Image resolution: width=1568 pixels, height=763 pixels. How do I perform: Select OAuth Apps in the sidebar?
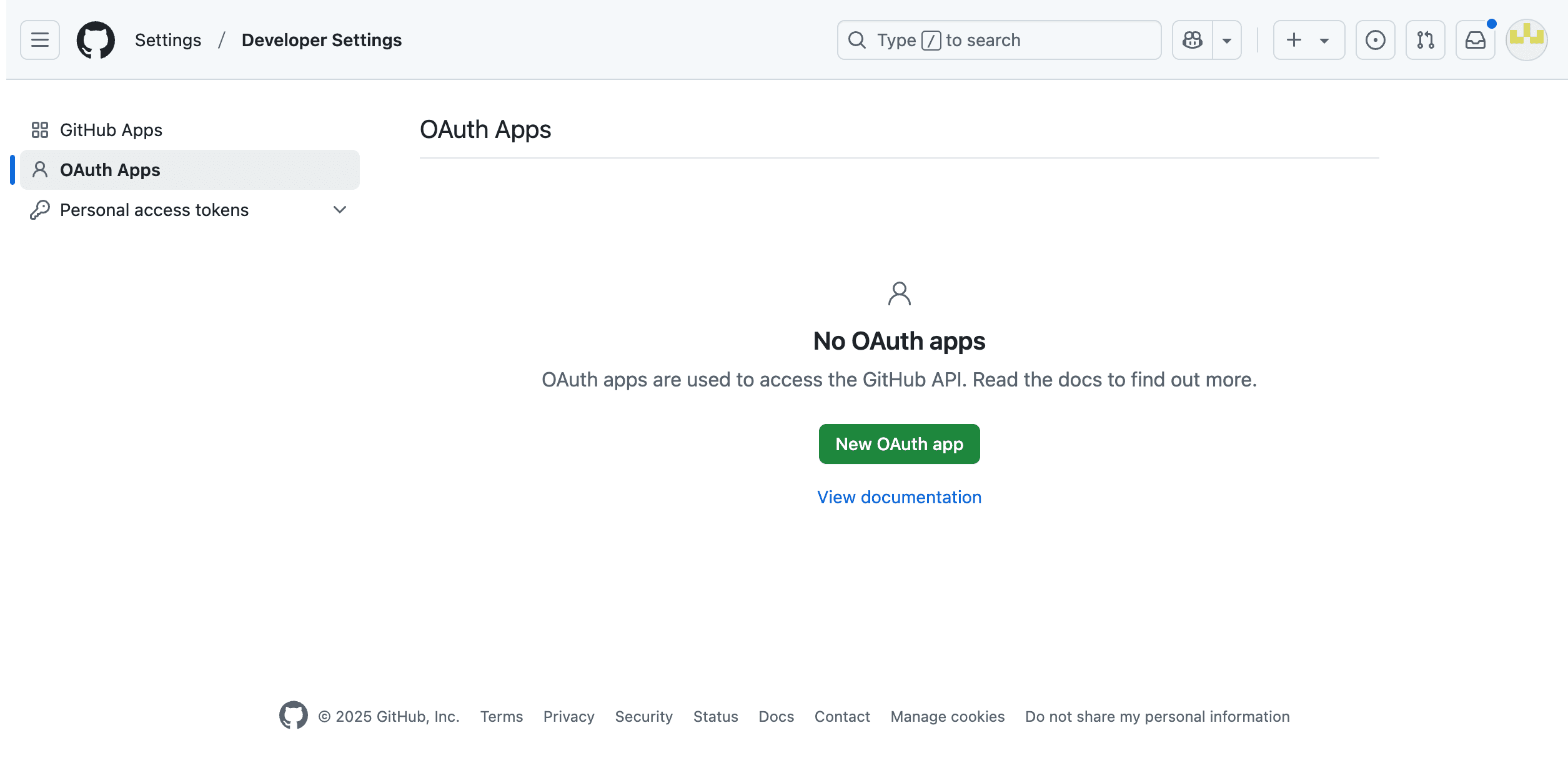point(110,169)
